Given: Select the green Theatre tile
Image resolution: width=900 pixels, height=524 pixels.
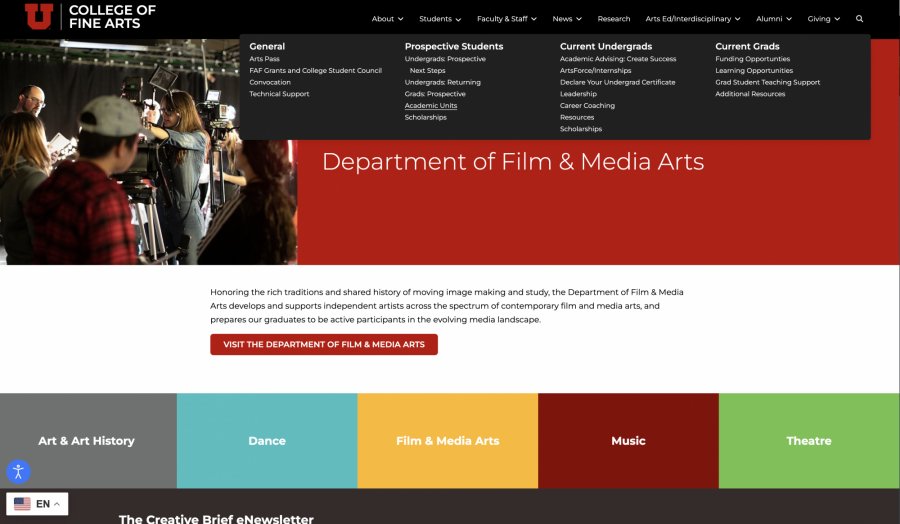Looking at the screenshot, I should (808, 441).
